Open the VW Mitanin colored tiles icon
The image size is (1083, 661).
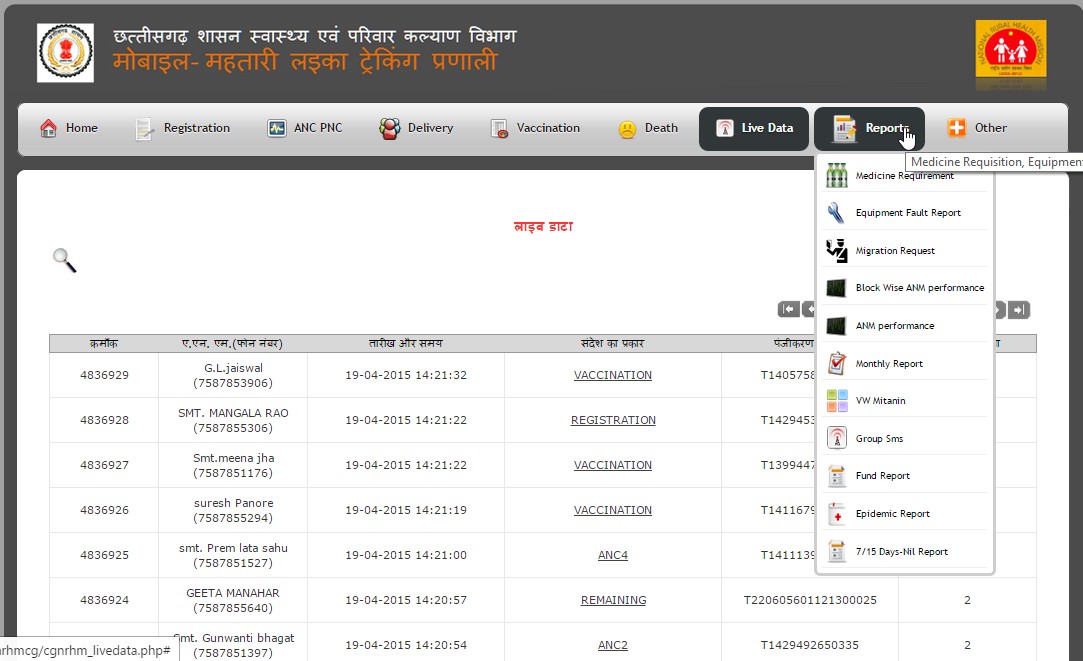coord(837,401)
